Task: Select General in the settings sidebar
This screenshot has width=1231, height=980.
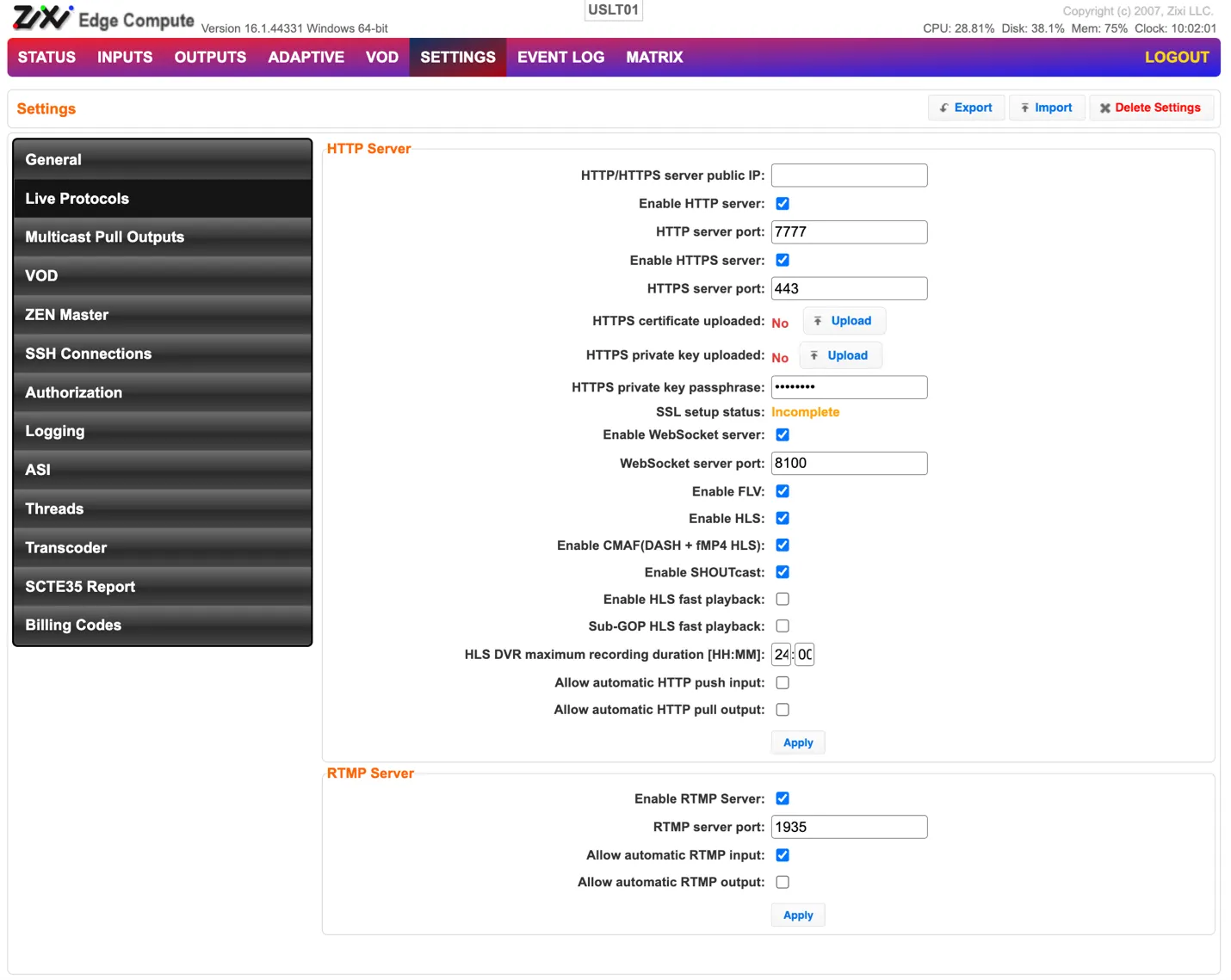Action: [x=163, y=160]
